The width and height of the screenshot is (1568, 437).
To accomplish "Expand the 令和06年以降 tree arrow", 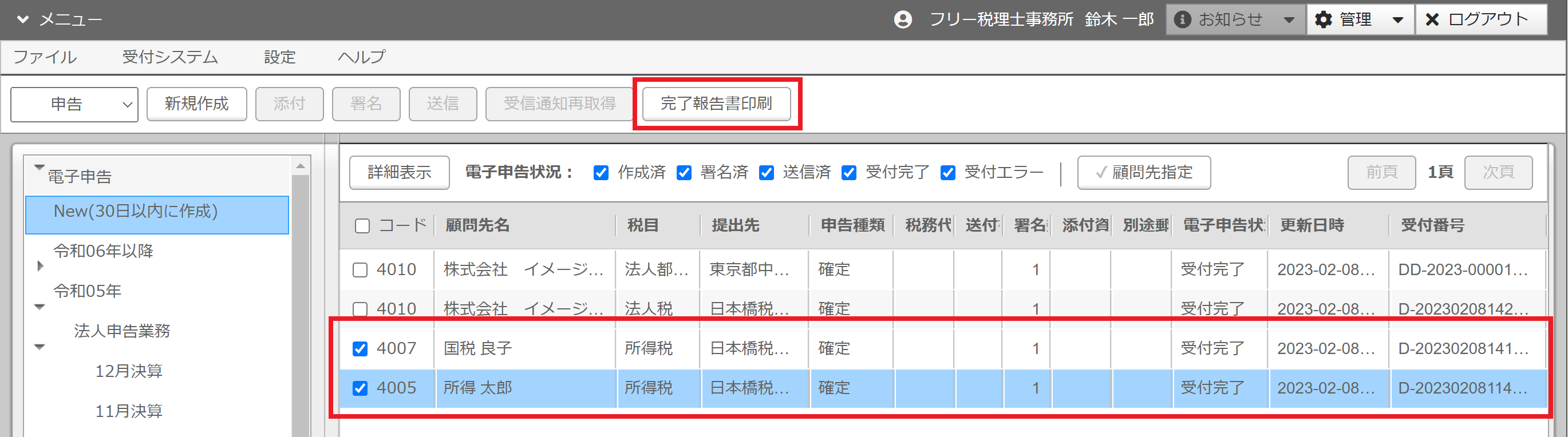I will click(x=40, y=265).
